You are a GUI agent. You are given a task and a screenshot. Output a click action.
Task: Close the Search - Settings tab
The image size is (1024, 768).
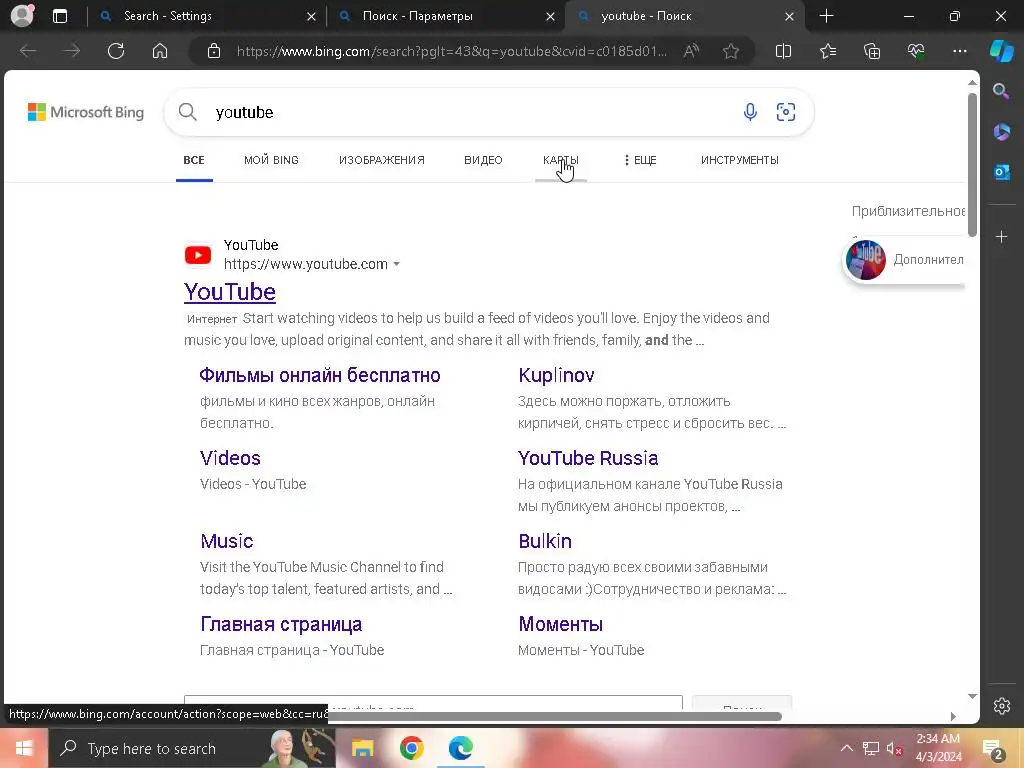pos(312,16)
